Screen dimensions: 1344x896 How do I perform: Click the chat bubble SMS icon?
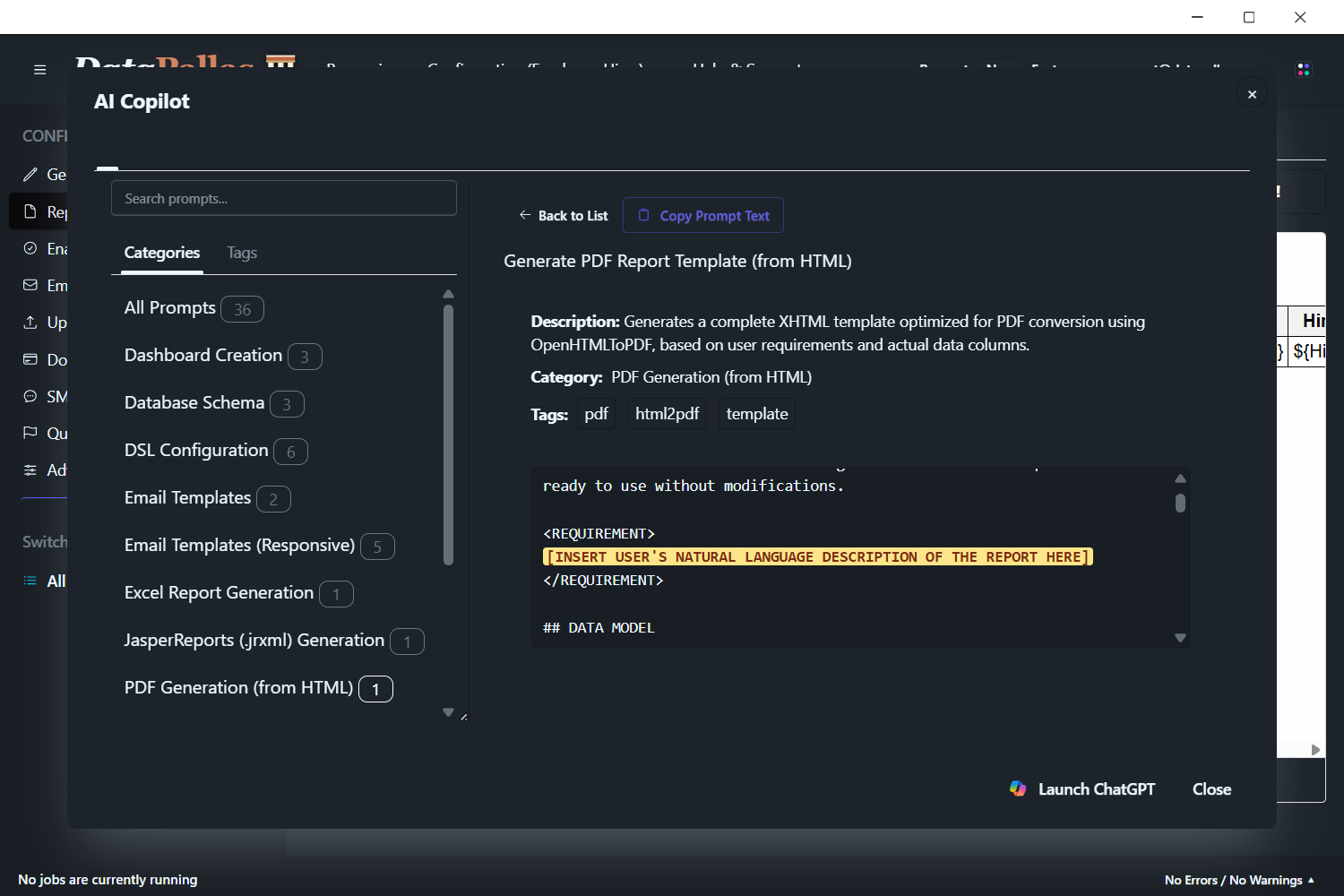(x=30, y=396)
